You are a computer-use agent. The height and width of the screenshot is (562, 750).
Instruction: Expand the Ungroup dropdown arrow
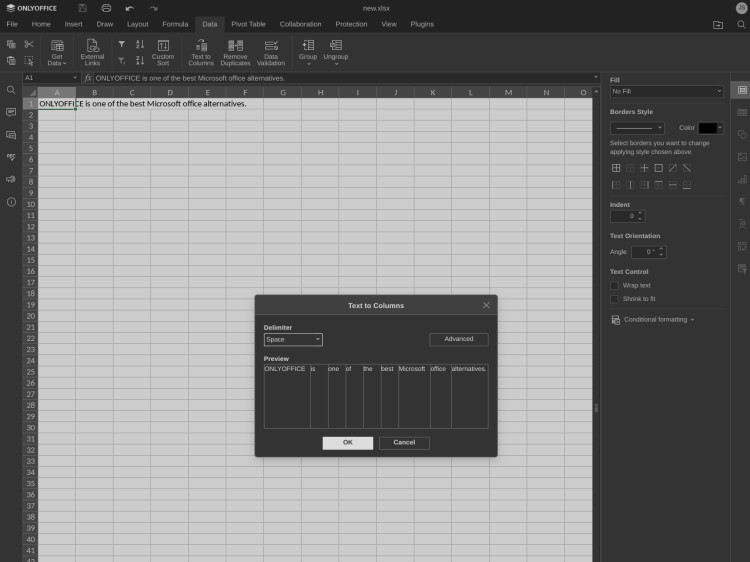336,64
